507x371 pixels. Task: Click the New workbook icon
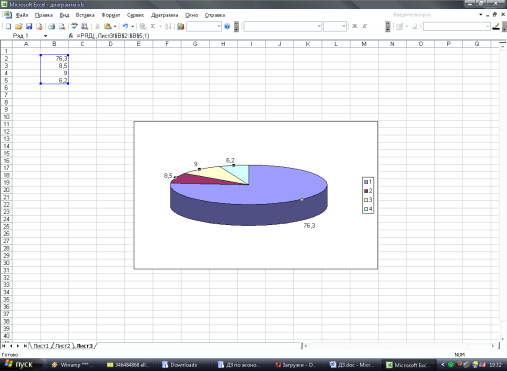9,26
